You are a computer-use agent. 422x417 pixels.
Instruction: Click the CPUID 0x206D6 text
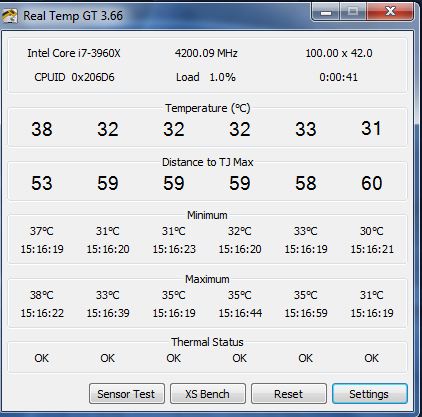[74, 77]
